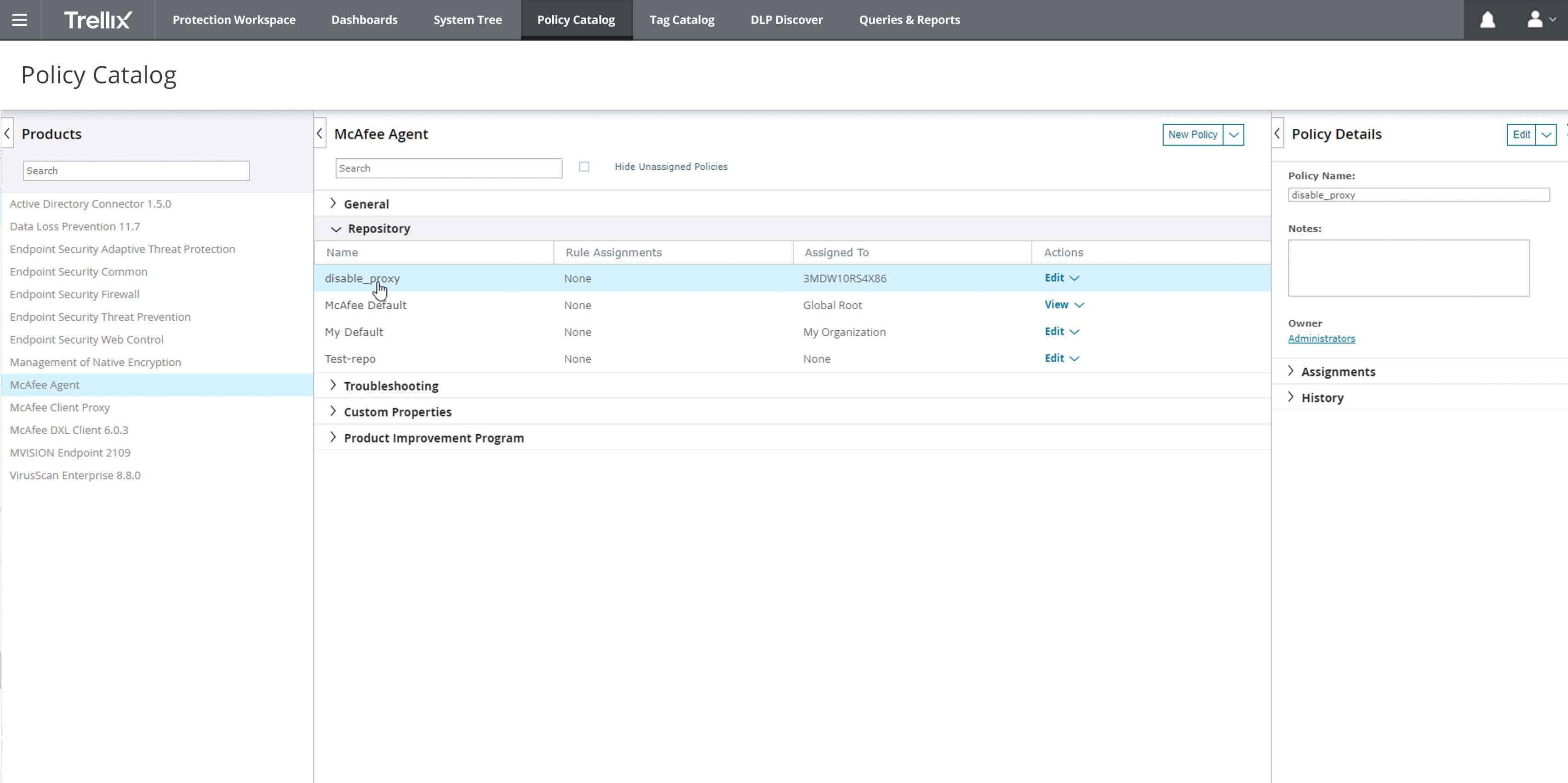Click the New Policy dropdown arrow button
This screenshot has height=783, width=1568.
pos(1235,134)
